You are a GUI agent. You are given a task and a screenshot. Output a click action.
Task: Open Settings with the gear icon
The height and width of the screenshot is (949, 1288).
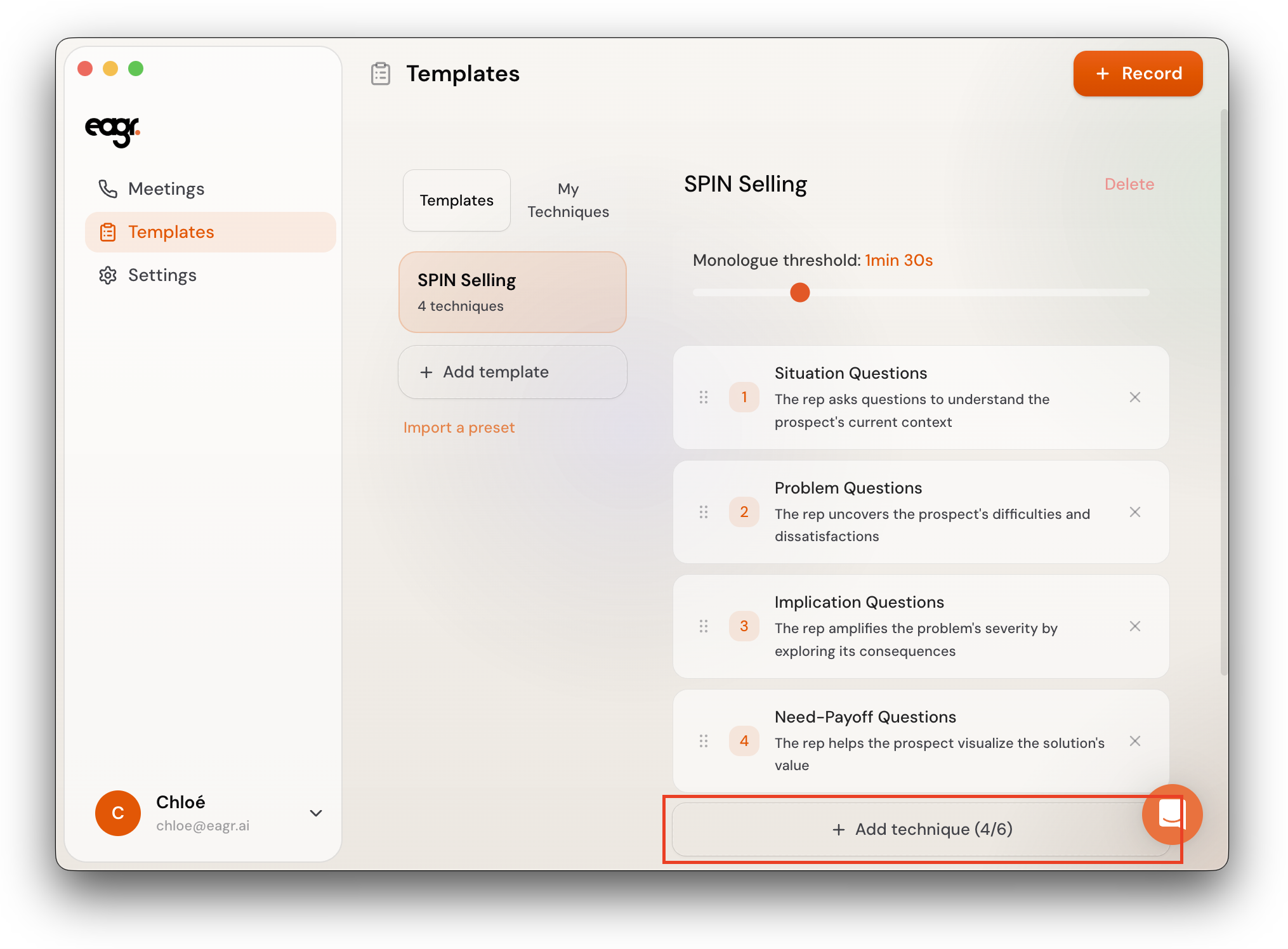tap(108, 275)
